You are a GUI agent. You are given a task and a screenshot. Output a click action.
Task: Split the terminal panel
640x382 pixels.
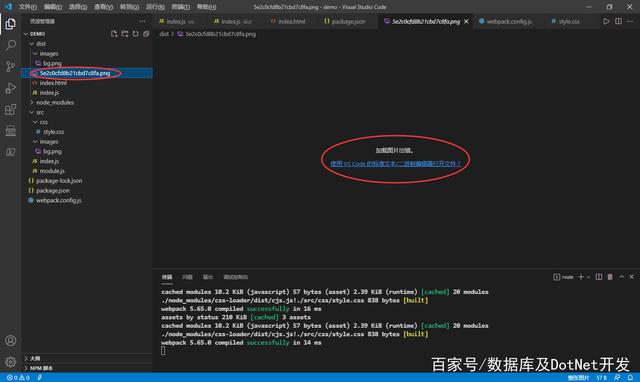click(x=598, y=277)
